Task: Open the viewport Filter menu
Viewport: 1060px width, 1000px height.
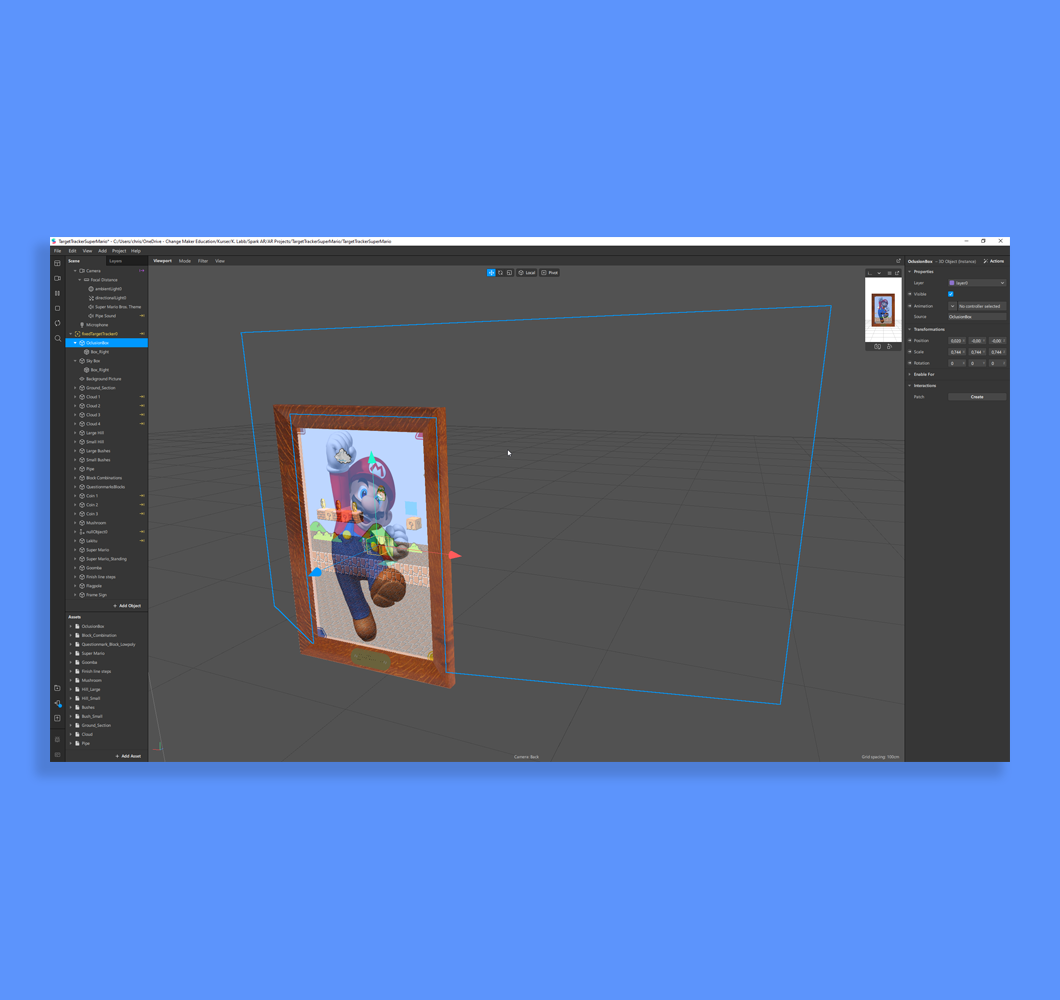Action: tap(203, 261)
